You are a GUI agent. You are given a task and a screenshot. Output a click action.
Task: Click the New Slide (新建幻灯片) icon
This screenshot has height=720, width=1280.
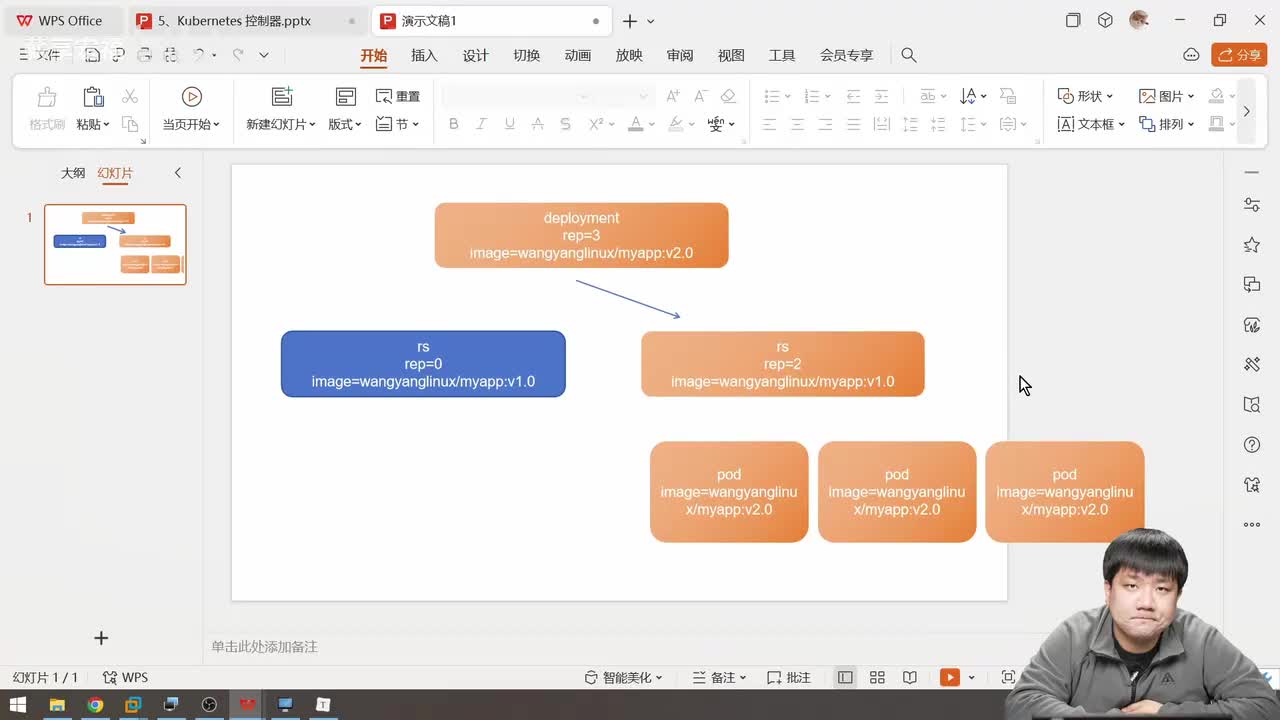[x=282, y=96]
